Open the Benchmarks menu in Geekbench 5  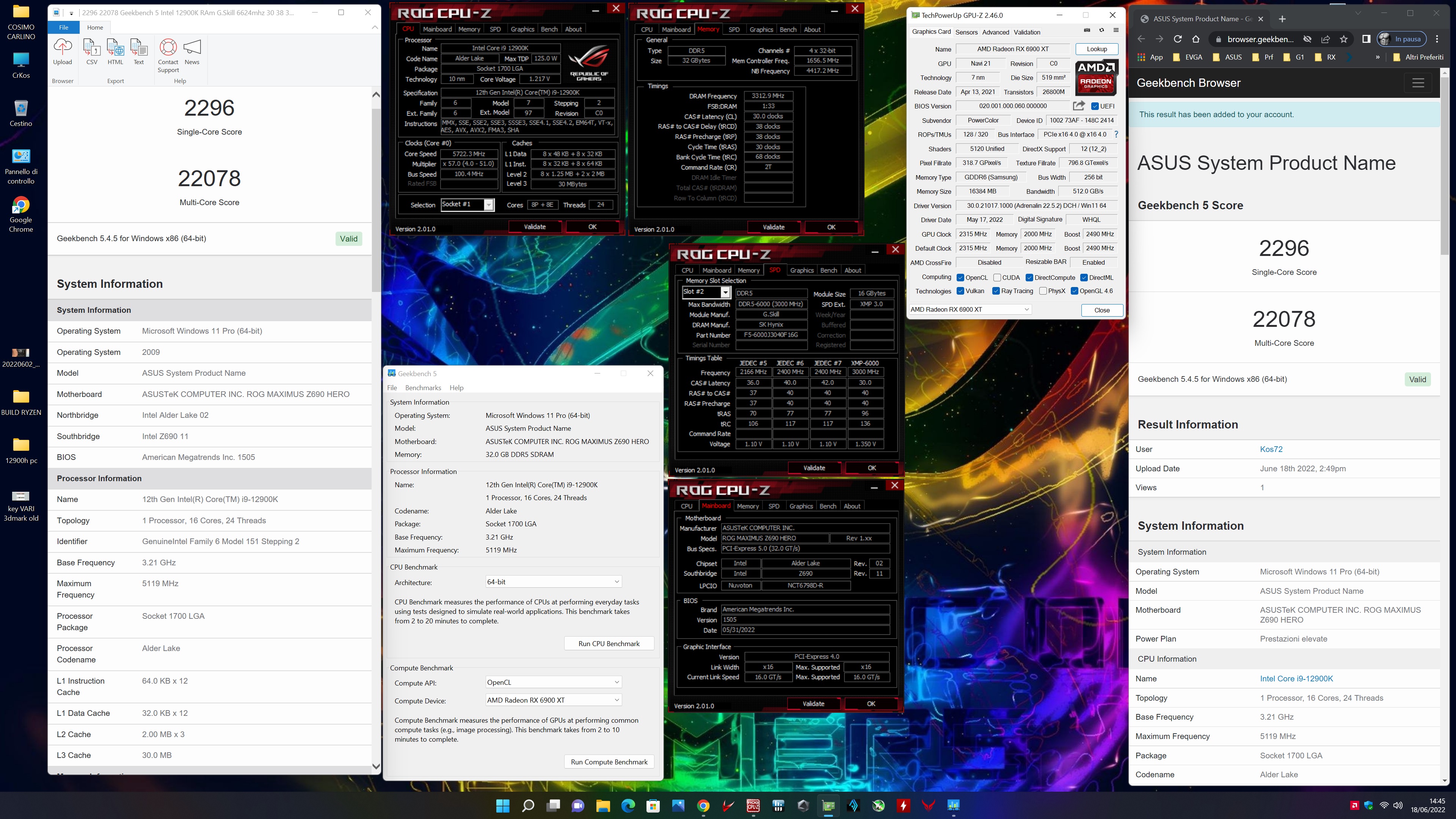click(x=423, y=388)
